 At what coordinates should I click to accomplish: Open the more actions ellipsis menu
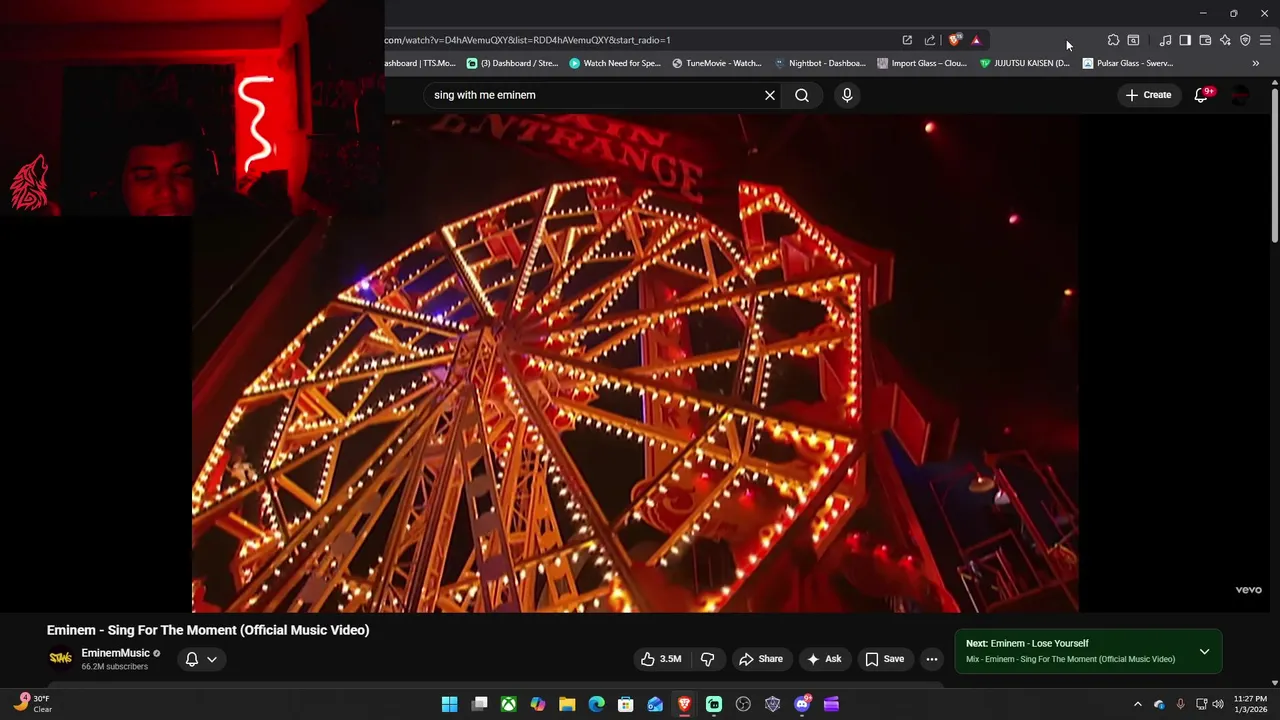932,659
